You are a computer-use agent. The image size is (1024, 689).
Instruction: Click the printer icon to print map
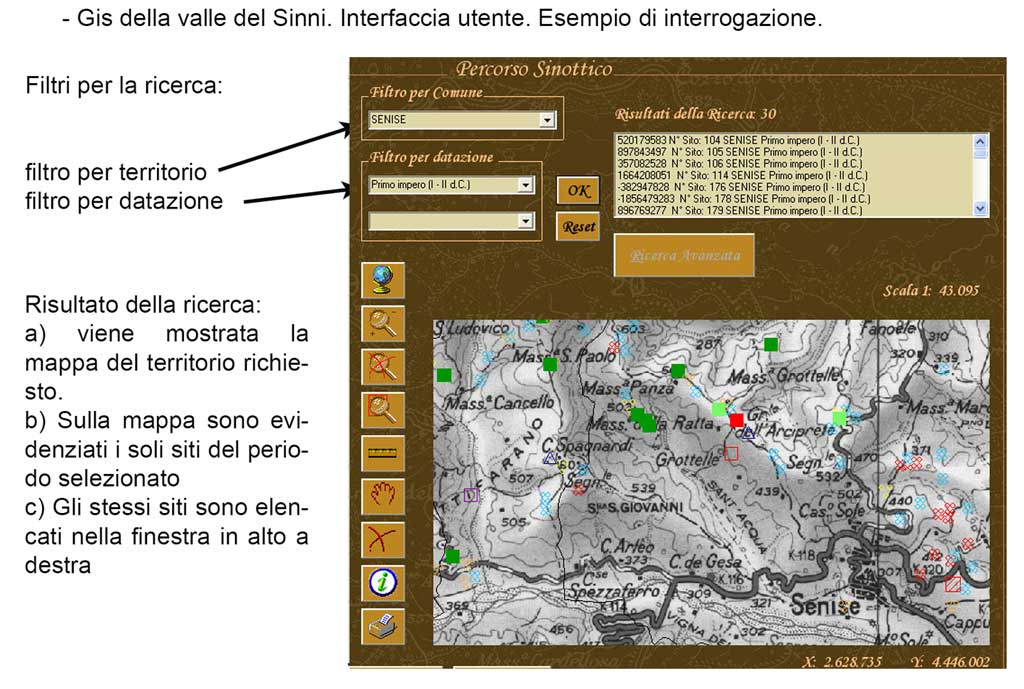tap(382, 625)
